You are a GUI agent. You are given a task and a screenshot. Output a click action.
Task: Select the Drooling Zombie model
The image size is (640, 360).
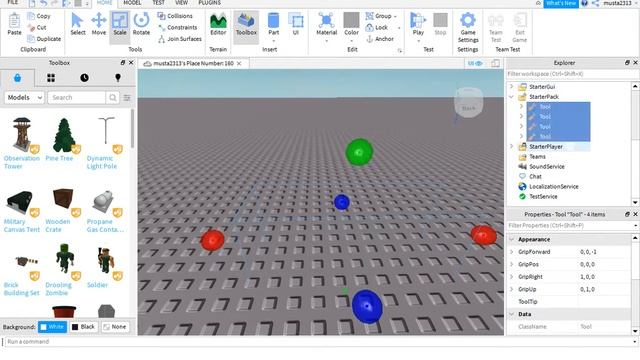63,270
